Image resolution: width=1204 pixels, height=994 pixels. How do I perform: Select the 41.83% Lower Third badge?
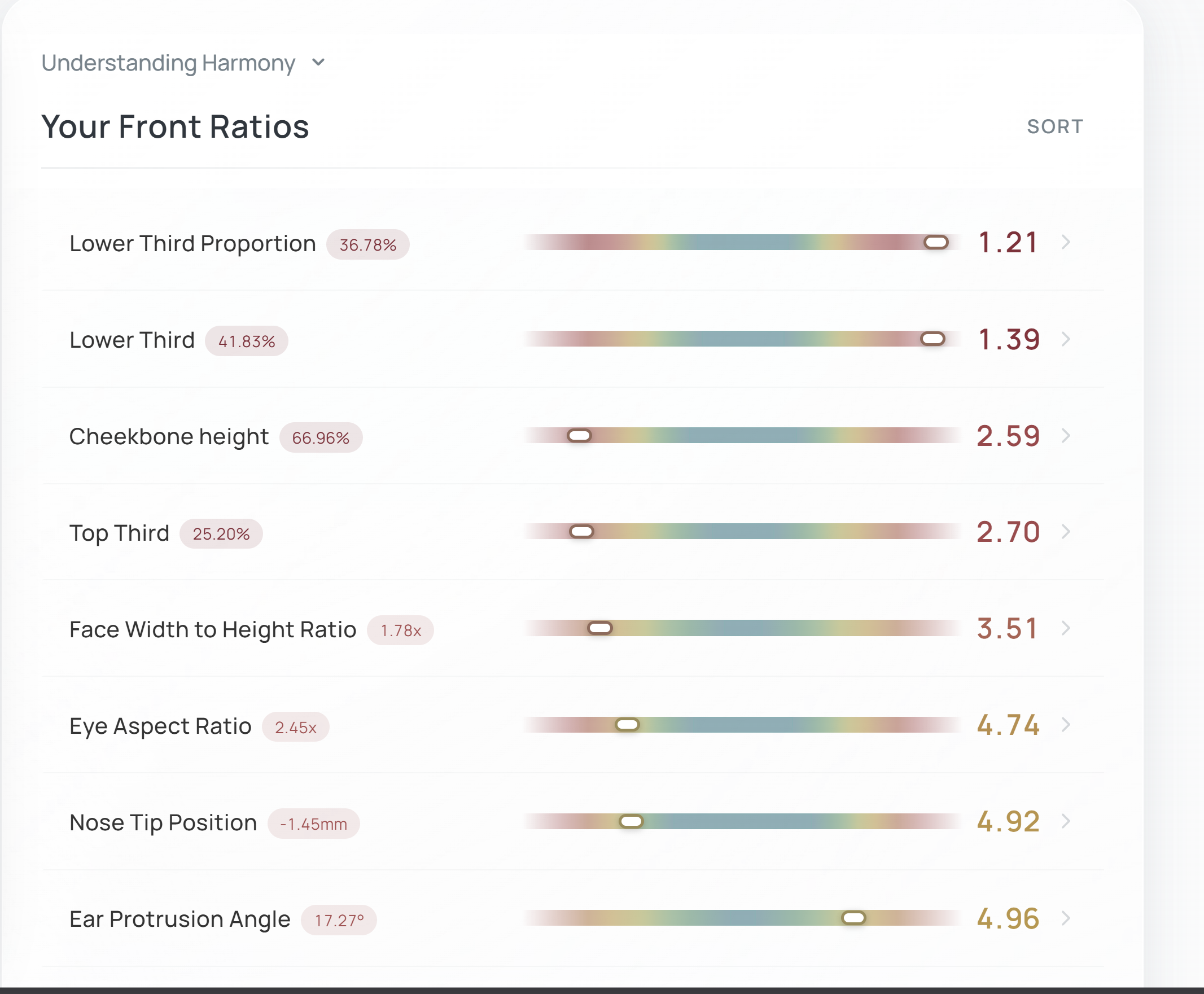click(246, 342)
